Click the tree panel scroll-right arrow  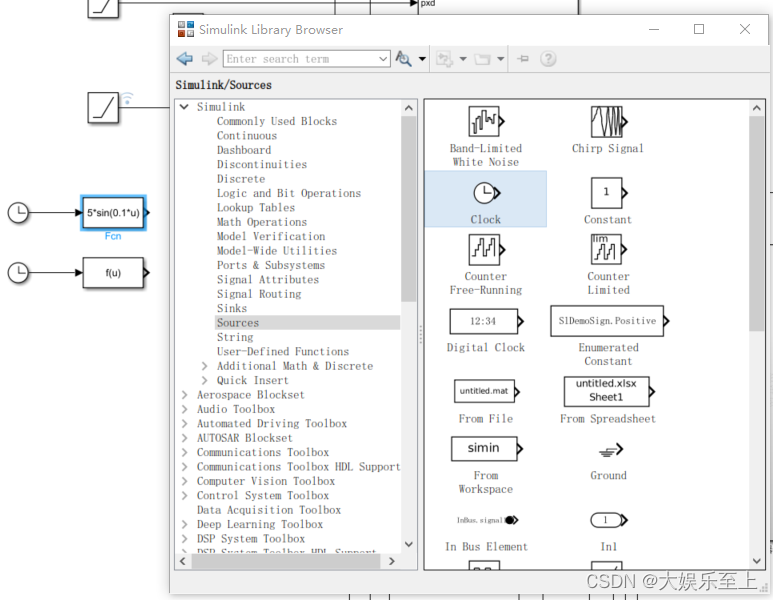(x=392, y=561)
